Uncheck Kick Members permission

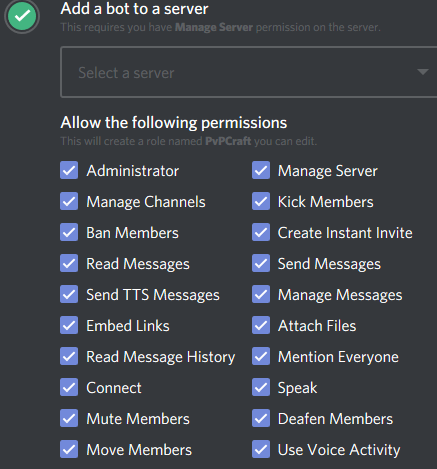click(x=261, y=201)
